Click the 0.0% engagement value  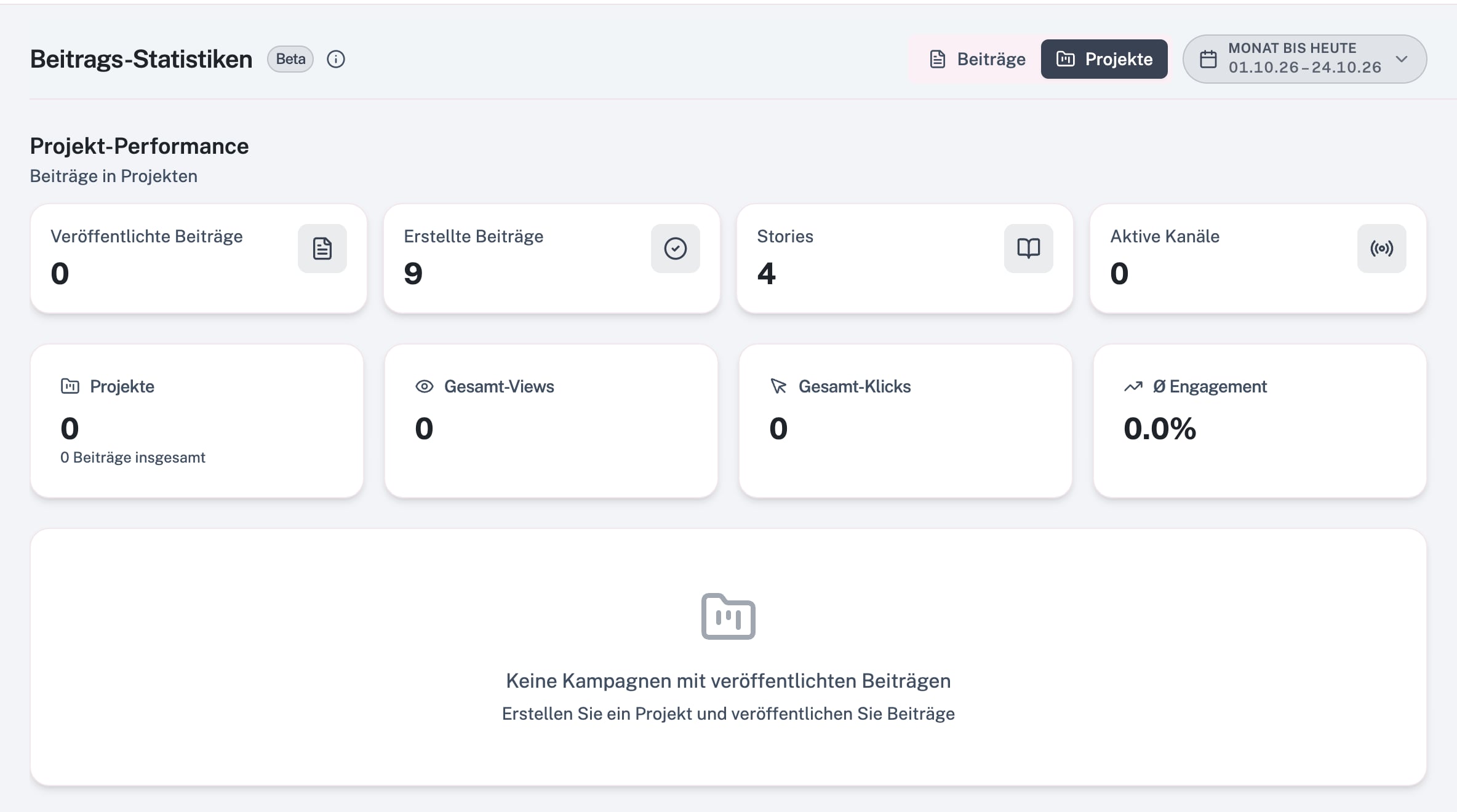click(x=1160, y=429)
